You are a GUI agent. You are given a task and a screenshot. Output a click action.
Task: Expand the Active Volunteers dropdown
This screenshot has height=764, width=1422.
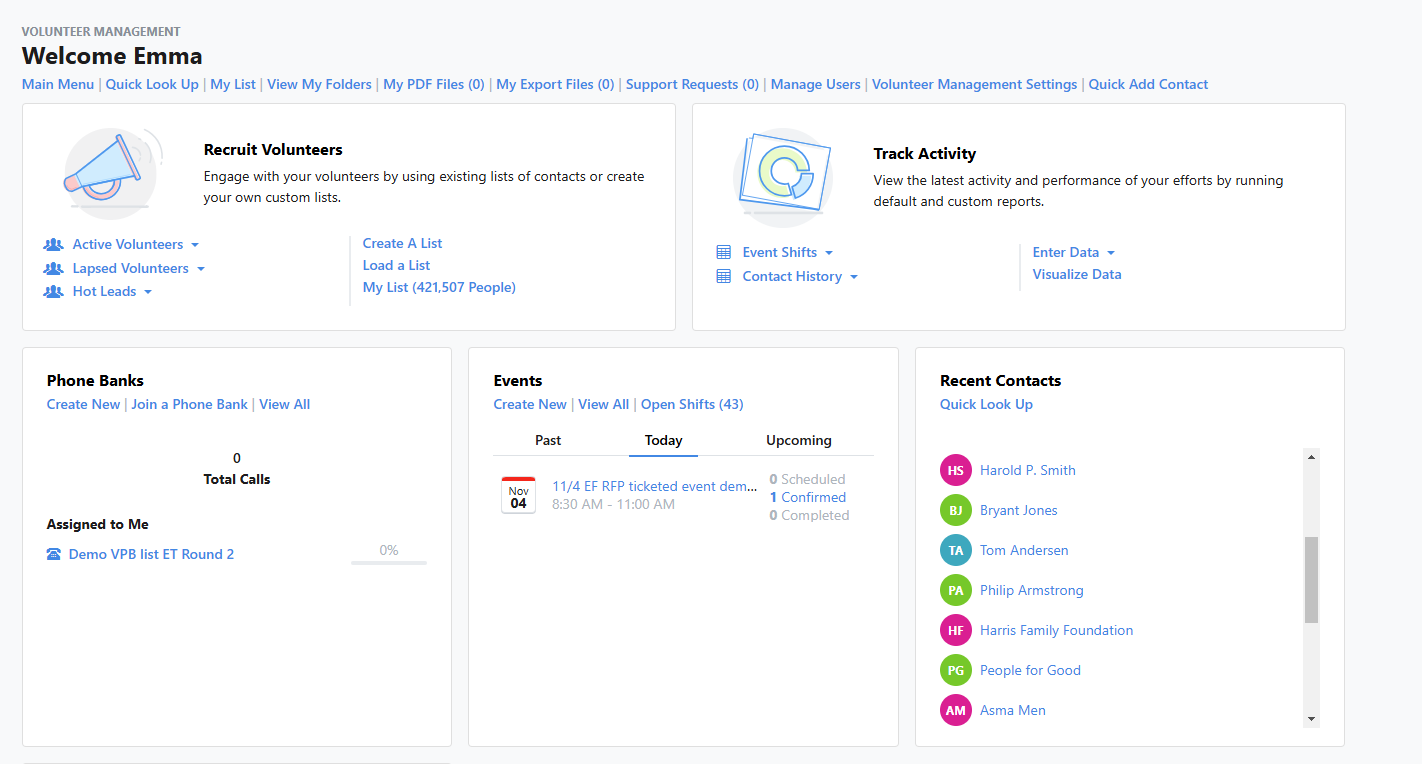(195, 245)
